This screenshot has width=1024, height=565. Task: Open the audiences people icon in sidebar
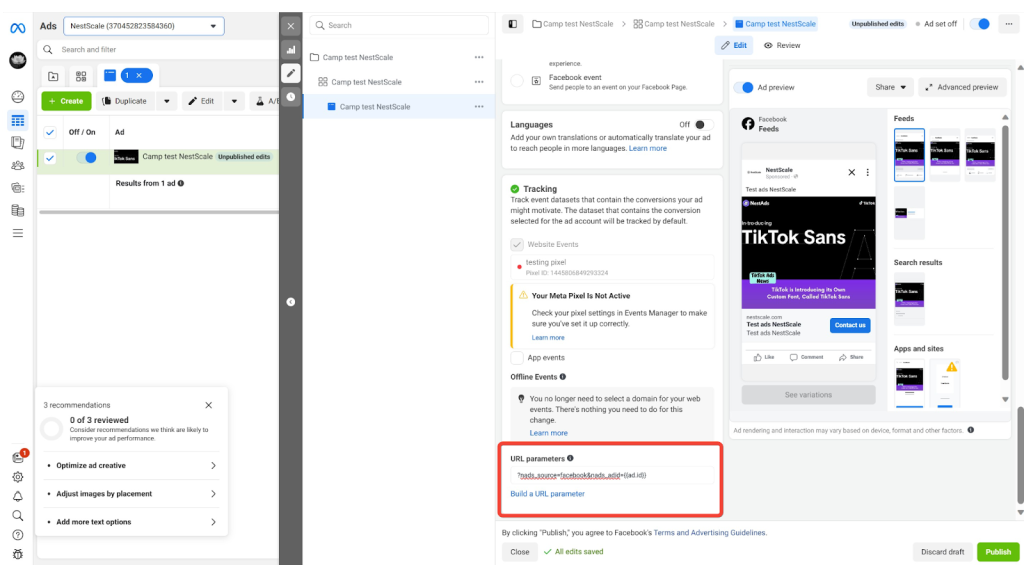tap(18, 165)
